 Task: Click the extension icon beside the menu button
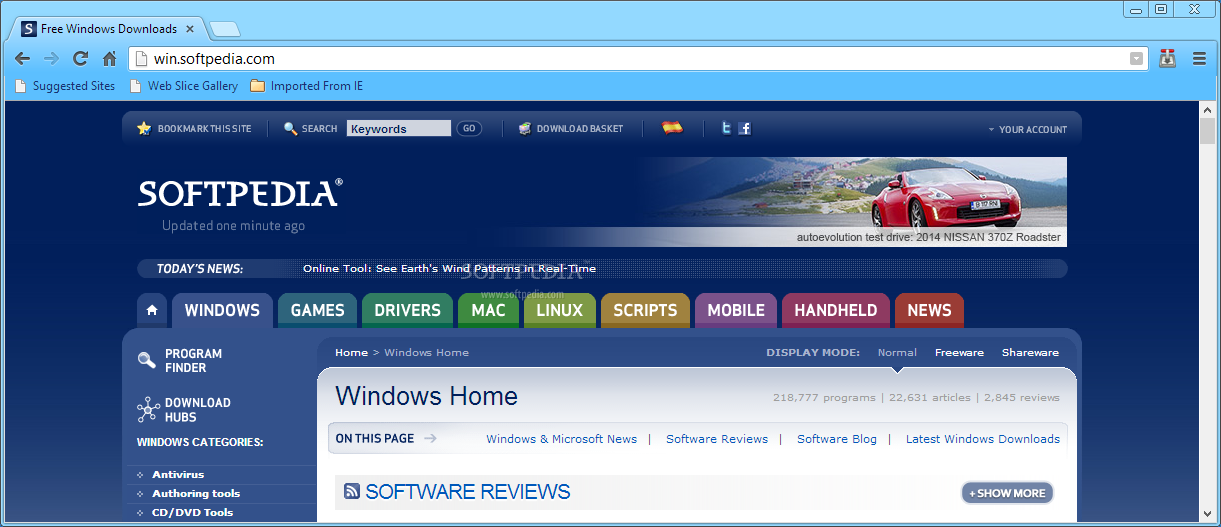pyautogui.click(x=1167, y=59)
